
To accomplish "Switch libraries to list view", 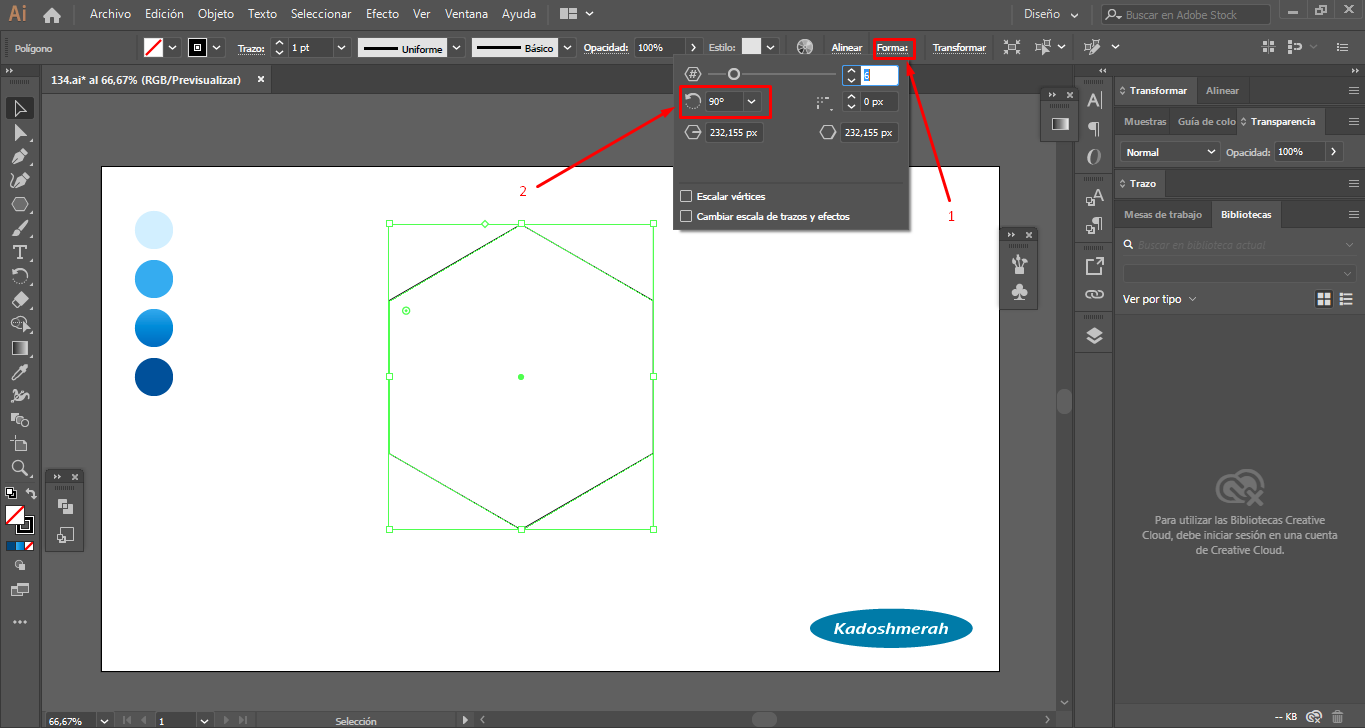I will 1346,299.
